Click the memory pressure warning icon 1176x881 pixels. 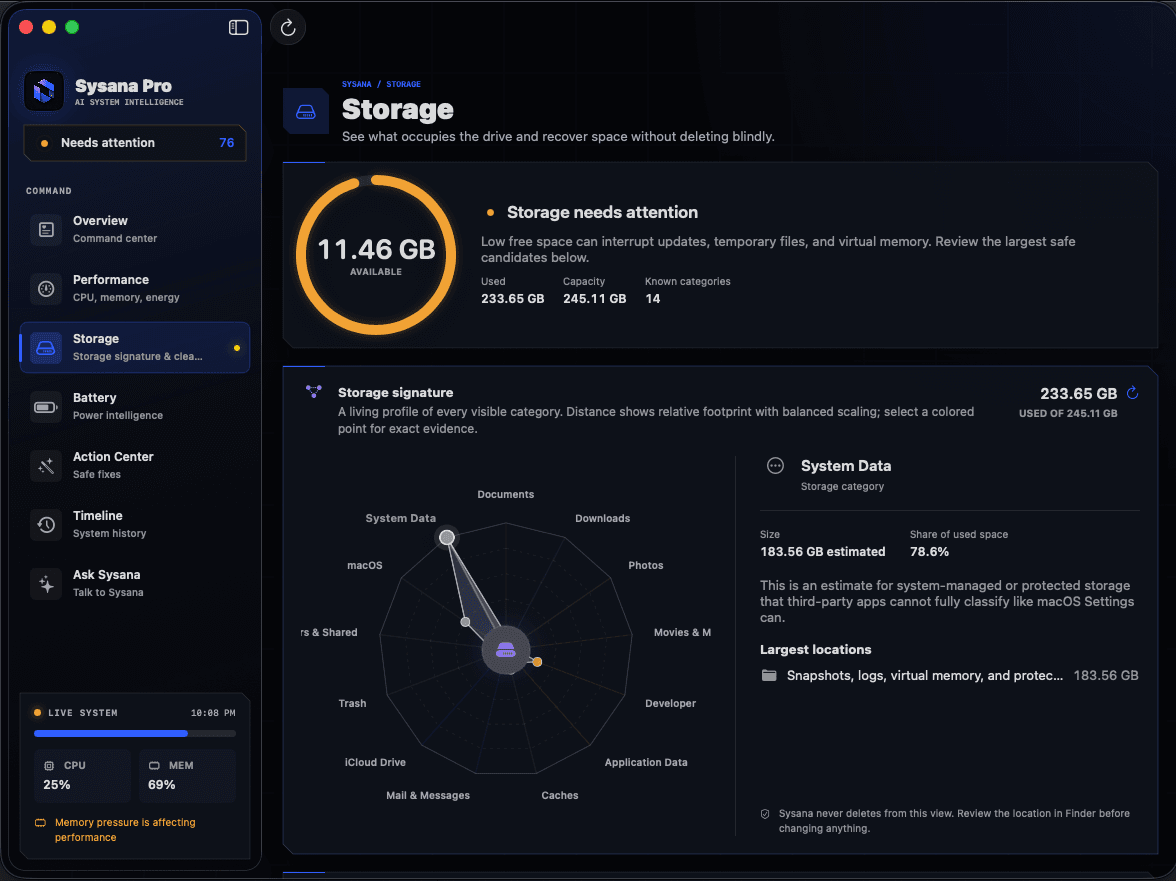pos(40,823)
